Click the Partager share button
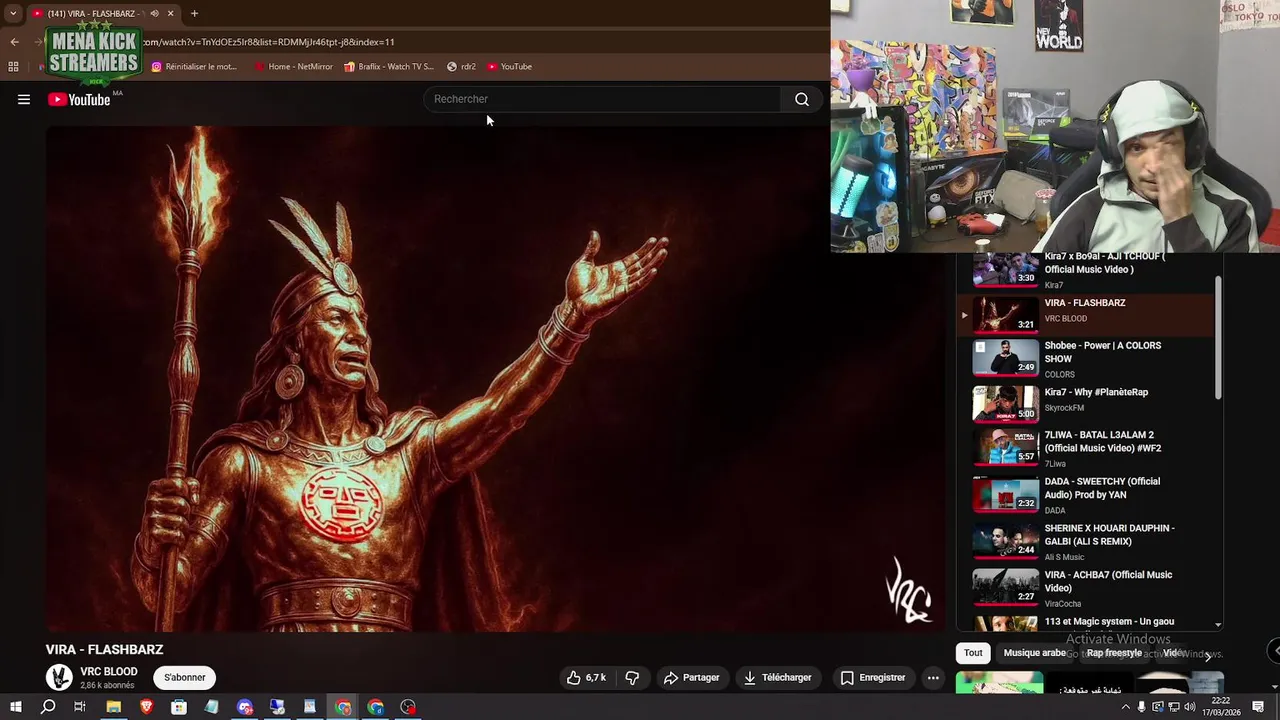 point(691,677)
